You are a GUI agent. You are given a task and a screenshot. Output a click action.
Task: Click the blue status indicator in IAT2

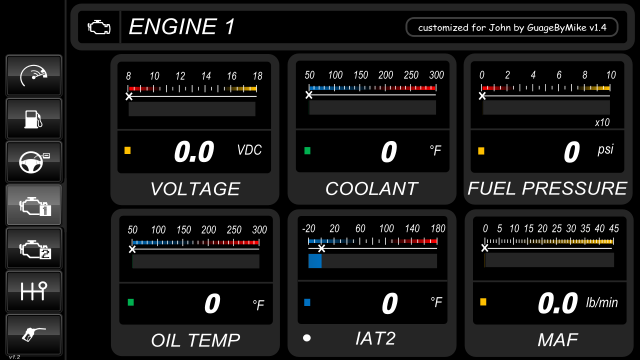pos(307,302)
